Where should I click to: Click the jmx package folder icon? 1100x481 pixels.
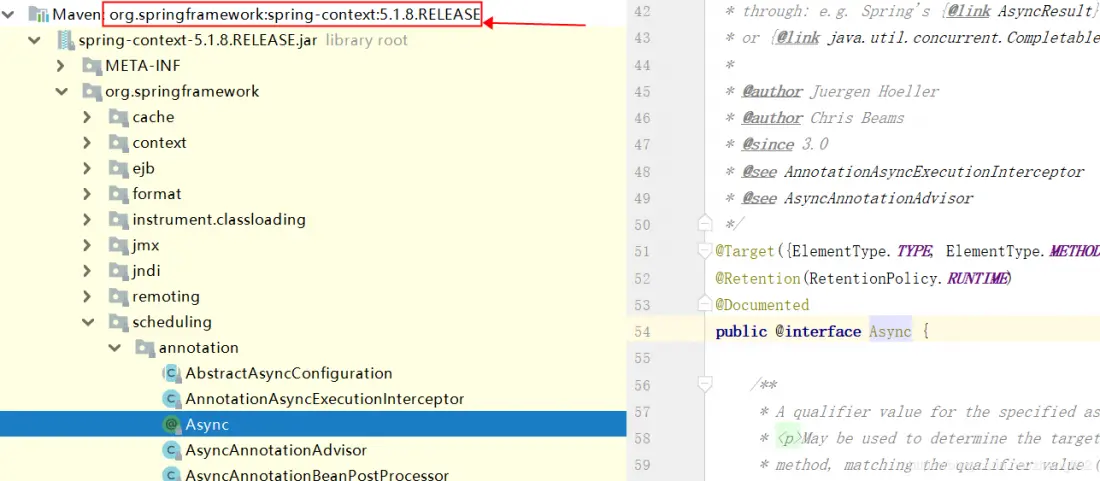coord(119,245)
